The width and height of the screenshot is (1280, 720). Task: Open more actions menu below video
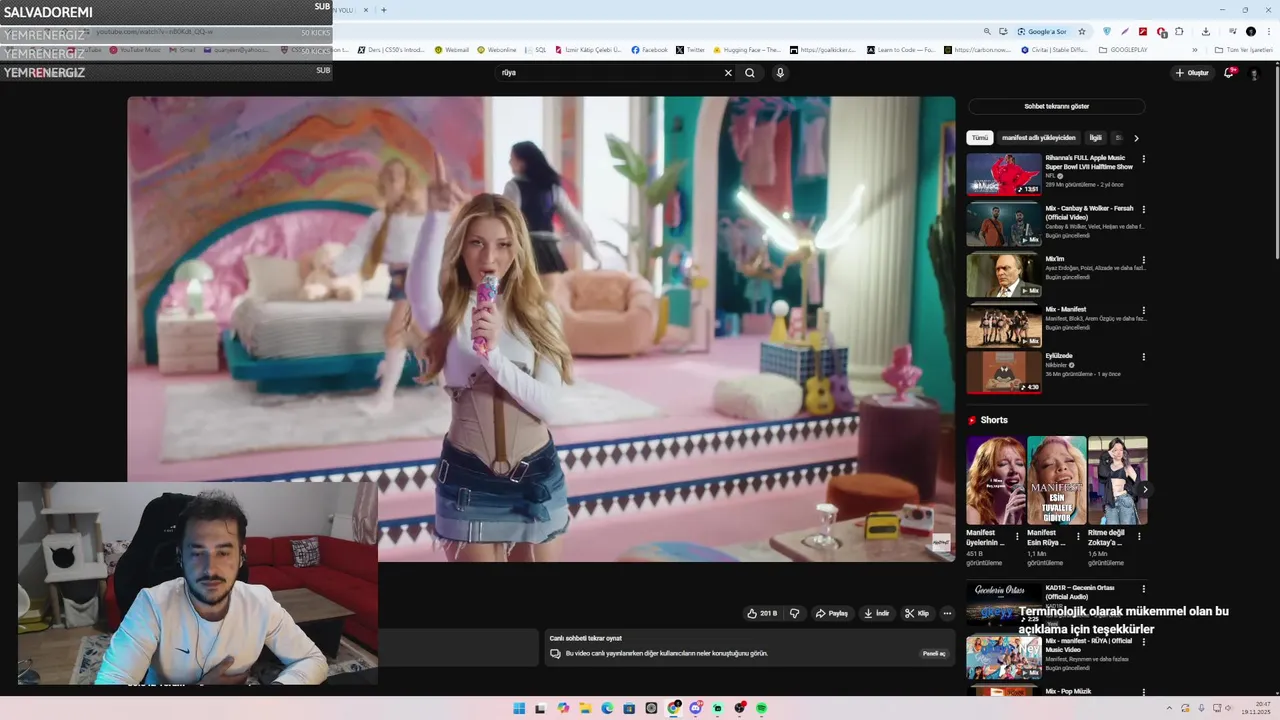947,613
